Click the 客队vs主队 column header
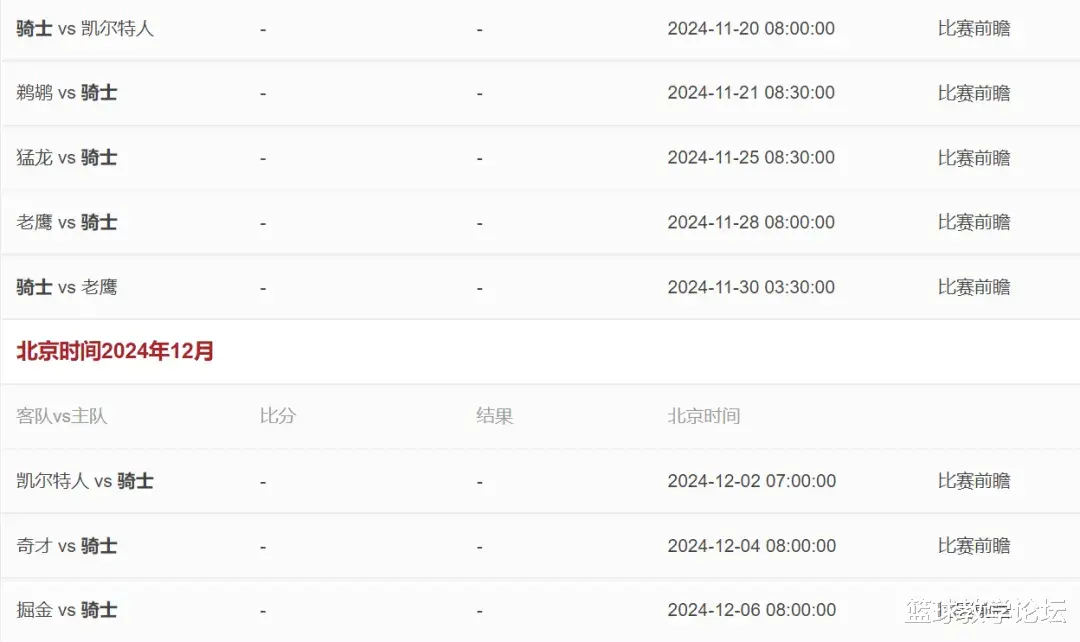 click(62, 416)
